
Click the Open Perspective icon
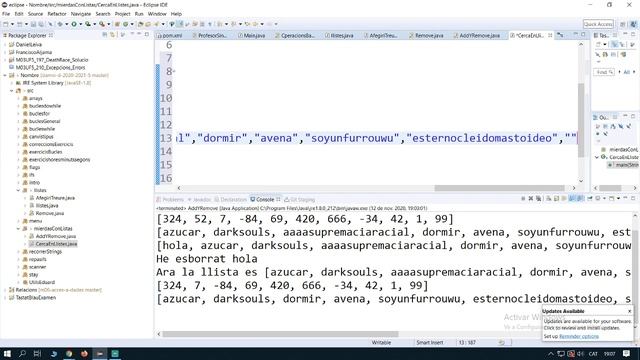[x=623, y=24]
